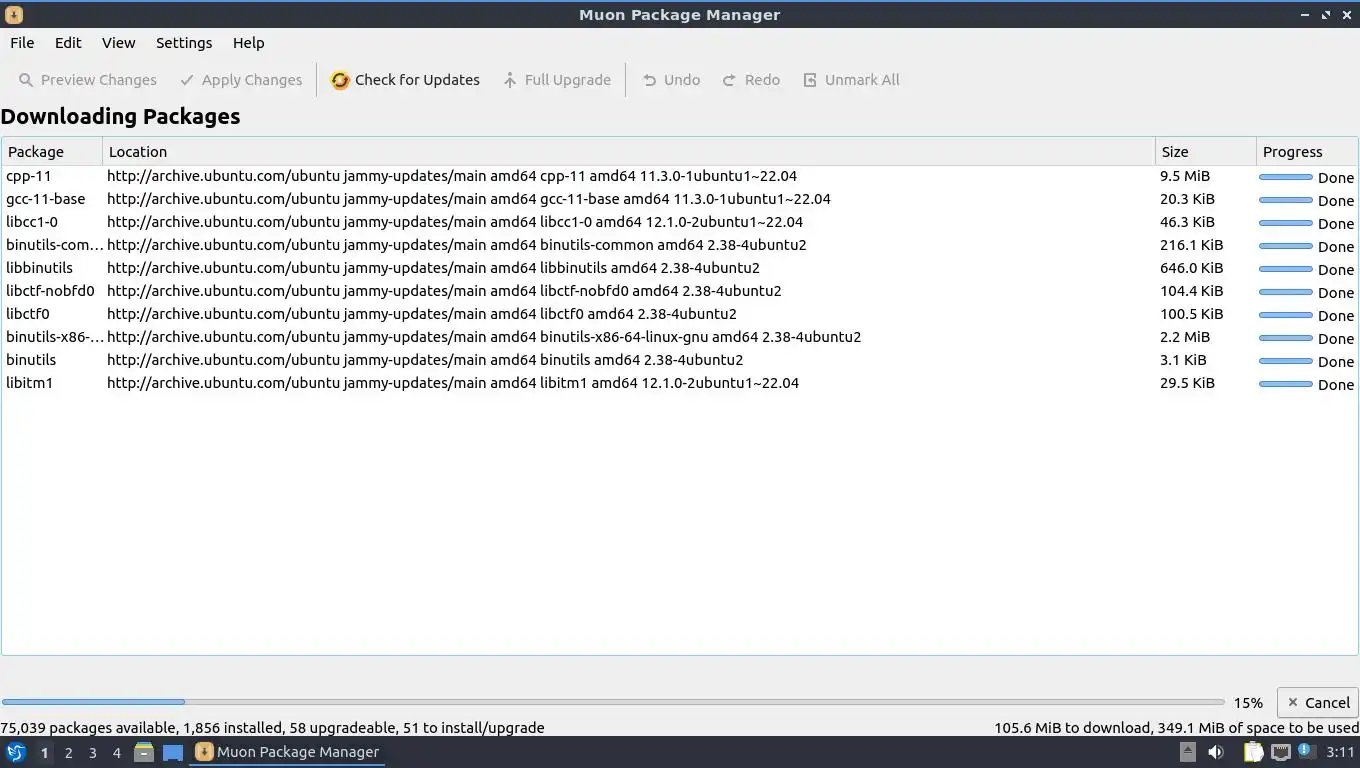1360x768 pixels.
Task: Open the volume control tray icon
Action: coord(1216,752)
